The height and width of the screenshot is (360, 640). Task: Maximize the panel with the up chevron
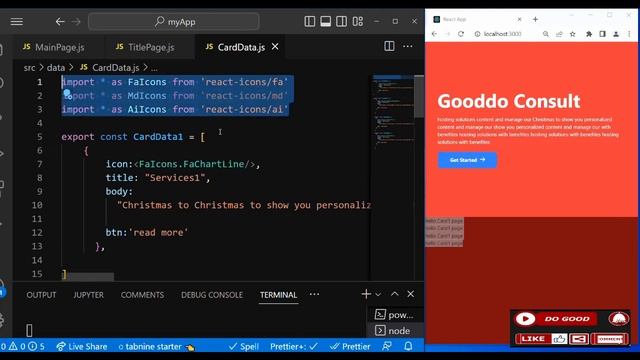pyautogui.click(x=395, y=294)
